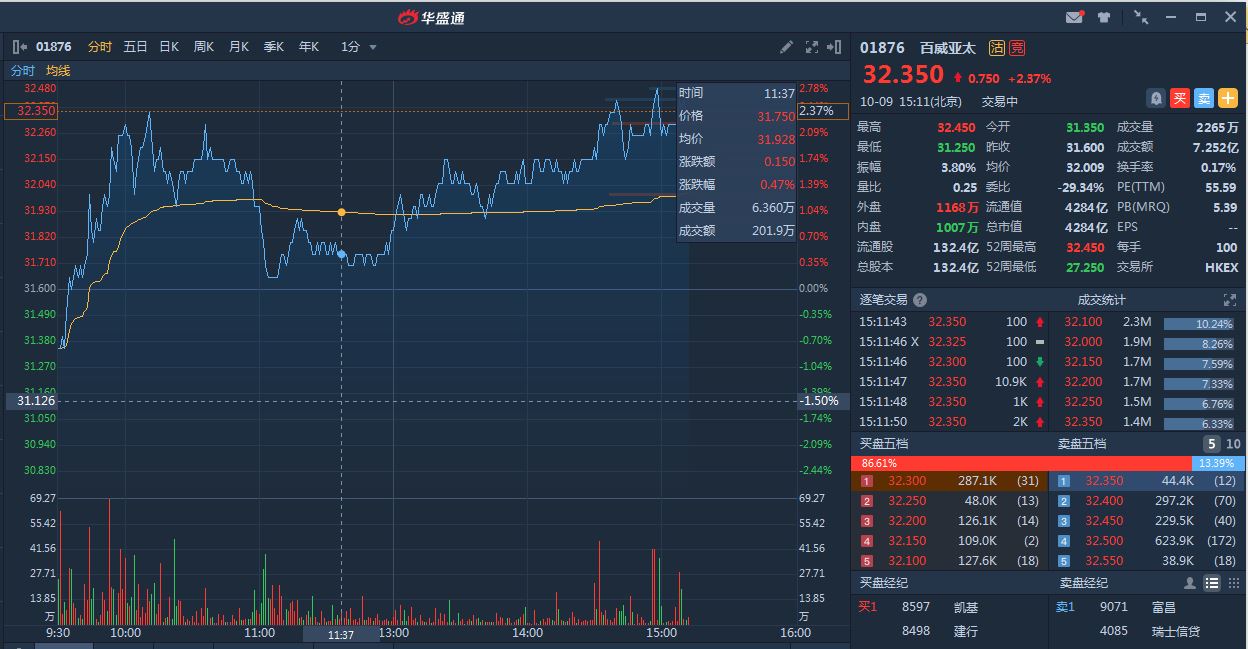Click the pencil drawing tool icon
The image size is (1248, 649).
tap(787, 47)
